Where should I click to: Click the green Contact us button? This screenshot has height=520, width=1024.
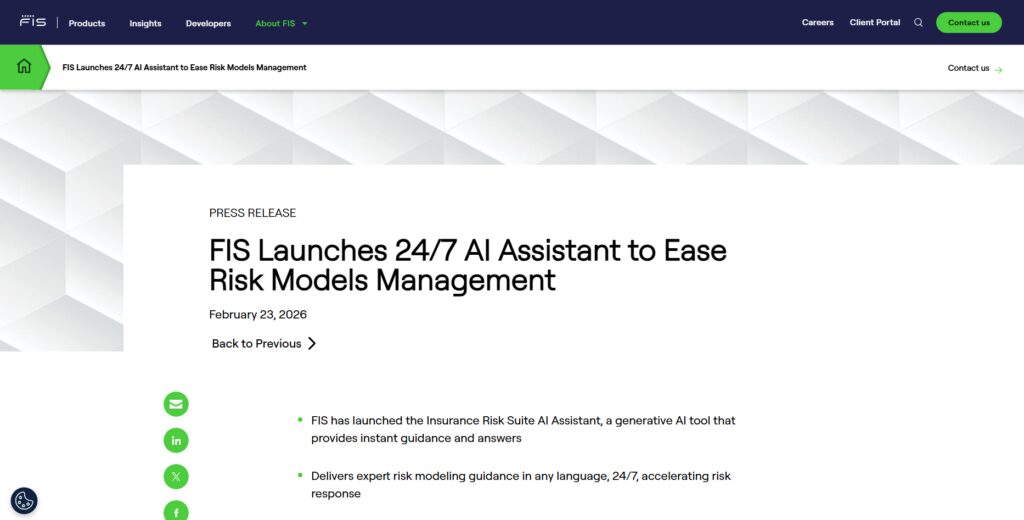pos(968,22)
